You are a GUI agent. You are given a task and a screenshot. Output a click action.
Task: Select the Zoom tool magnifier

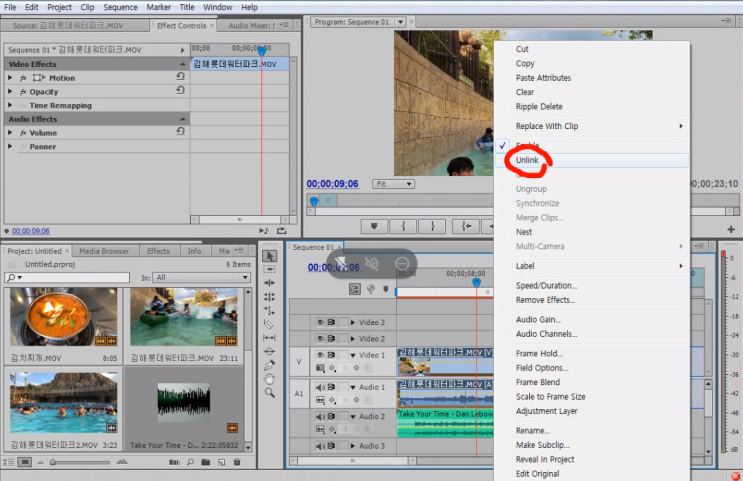point(269,393)
